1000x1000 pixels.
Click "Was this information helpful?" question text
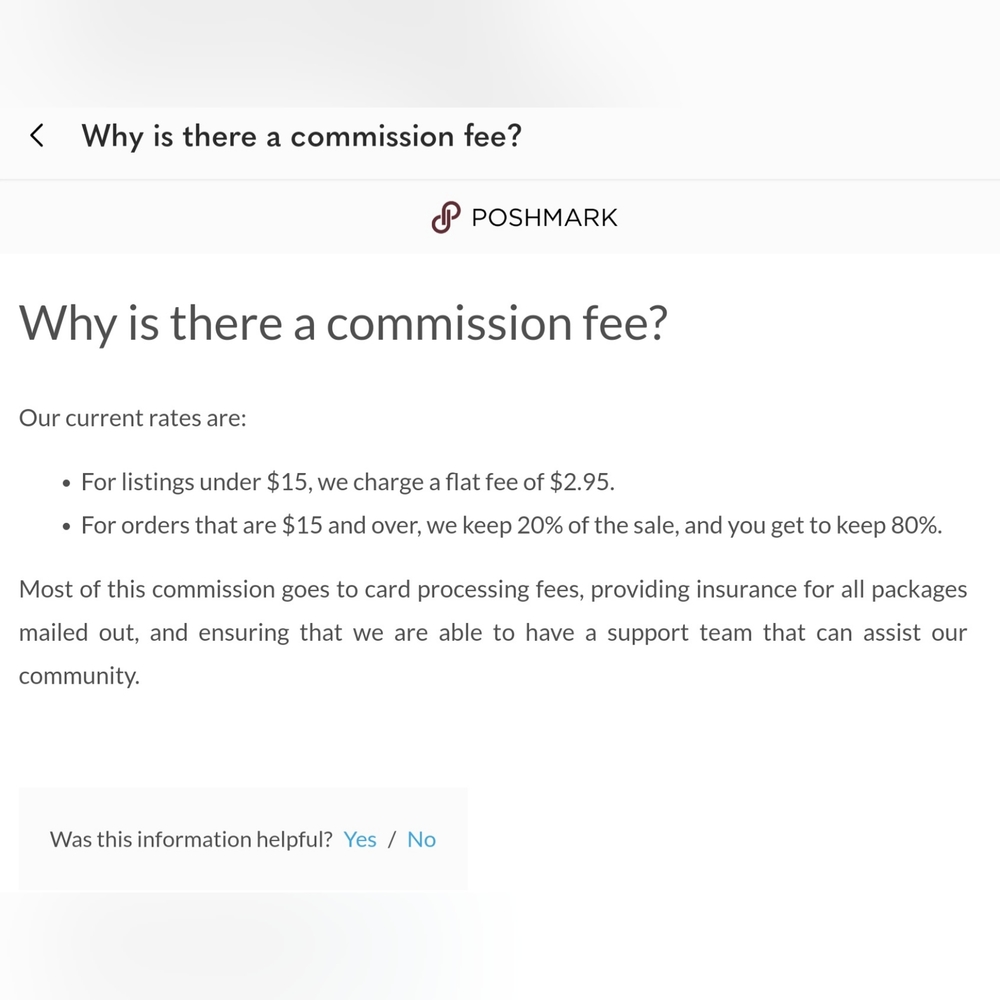pos(191,839)
